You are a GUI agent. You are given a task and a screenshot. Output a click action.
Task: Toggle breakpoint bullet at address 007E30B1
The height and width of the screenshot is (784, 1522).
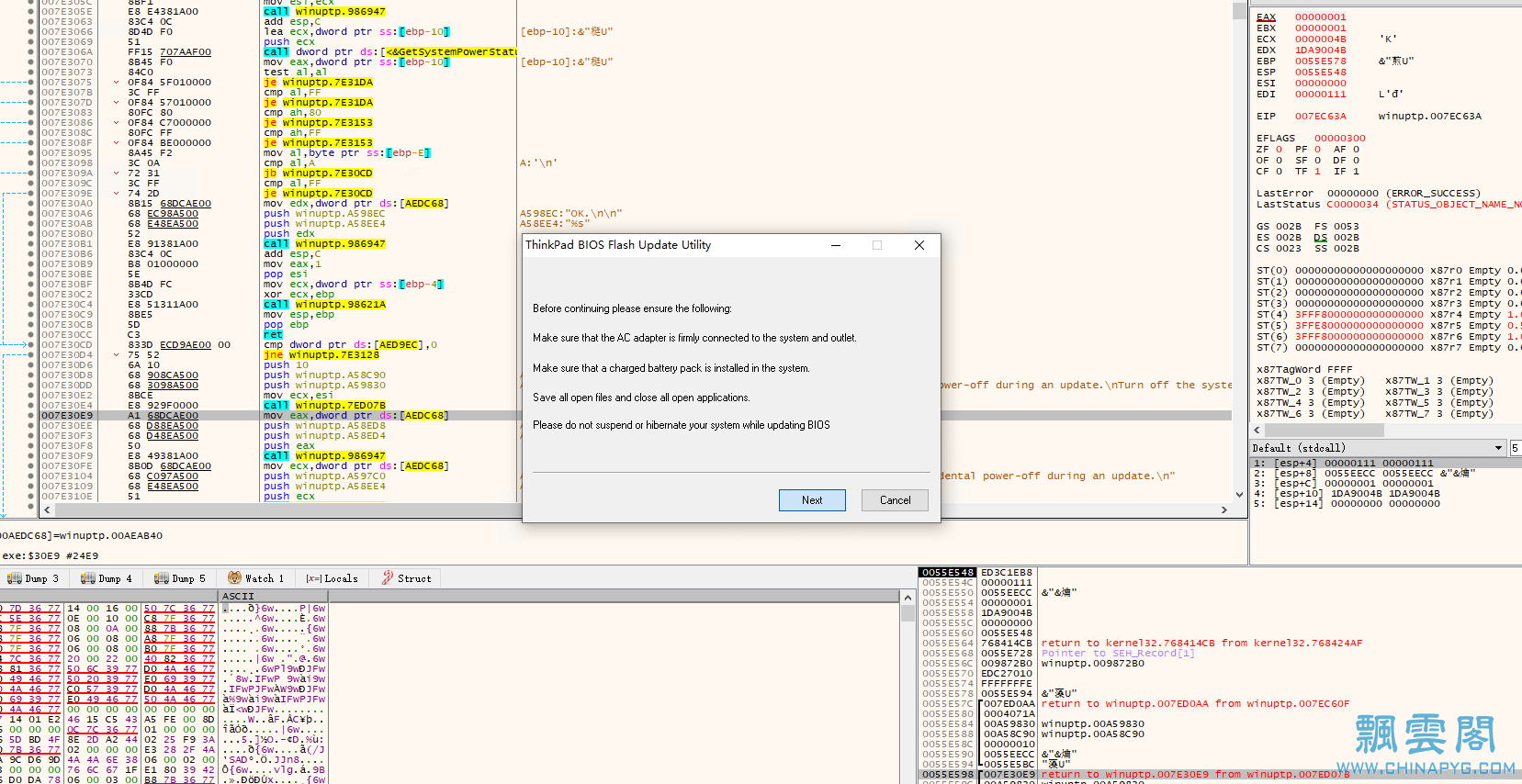pyautogui.click(x=31, y=244)
